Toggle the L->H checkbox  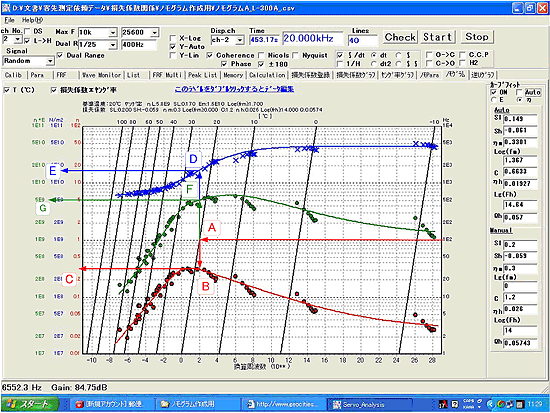[x=27, y=41]
